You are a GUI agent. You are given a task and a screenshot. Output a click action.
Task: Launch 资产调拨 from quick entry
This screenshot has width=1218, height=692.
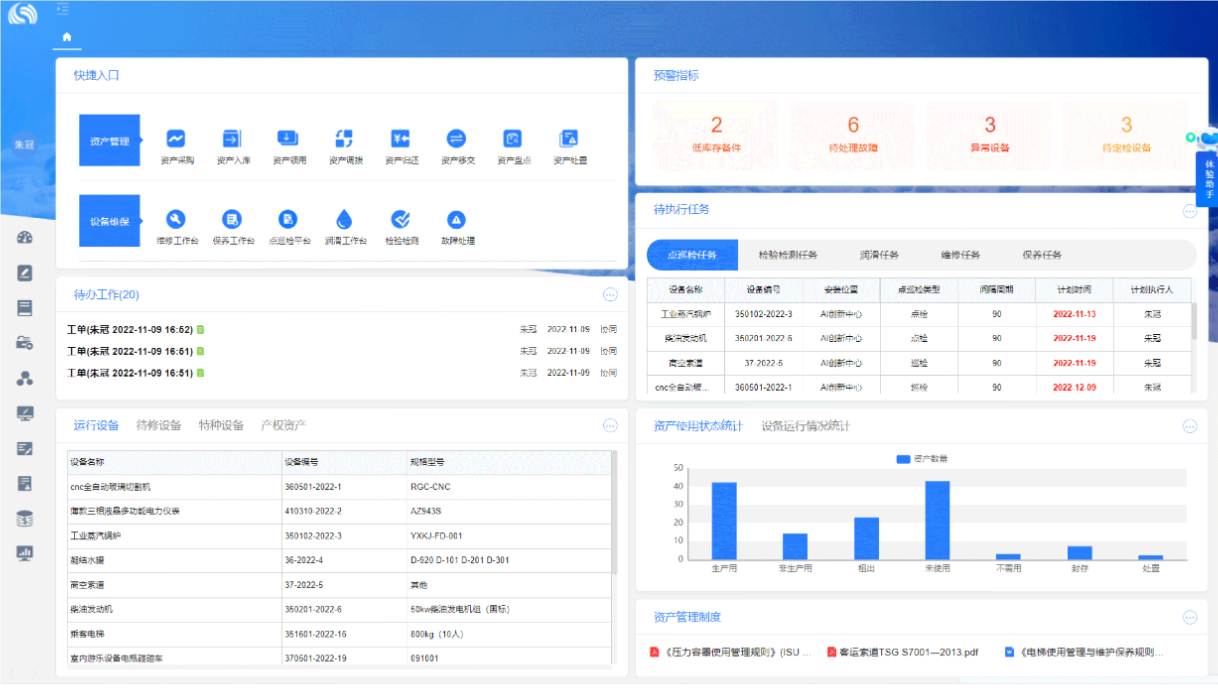pos(345,139)
